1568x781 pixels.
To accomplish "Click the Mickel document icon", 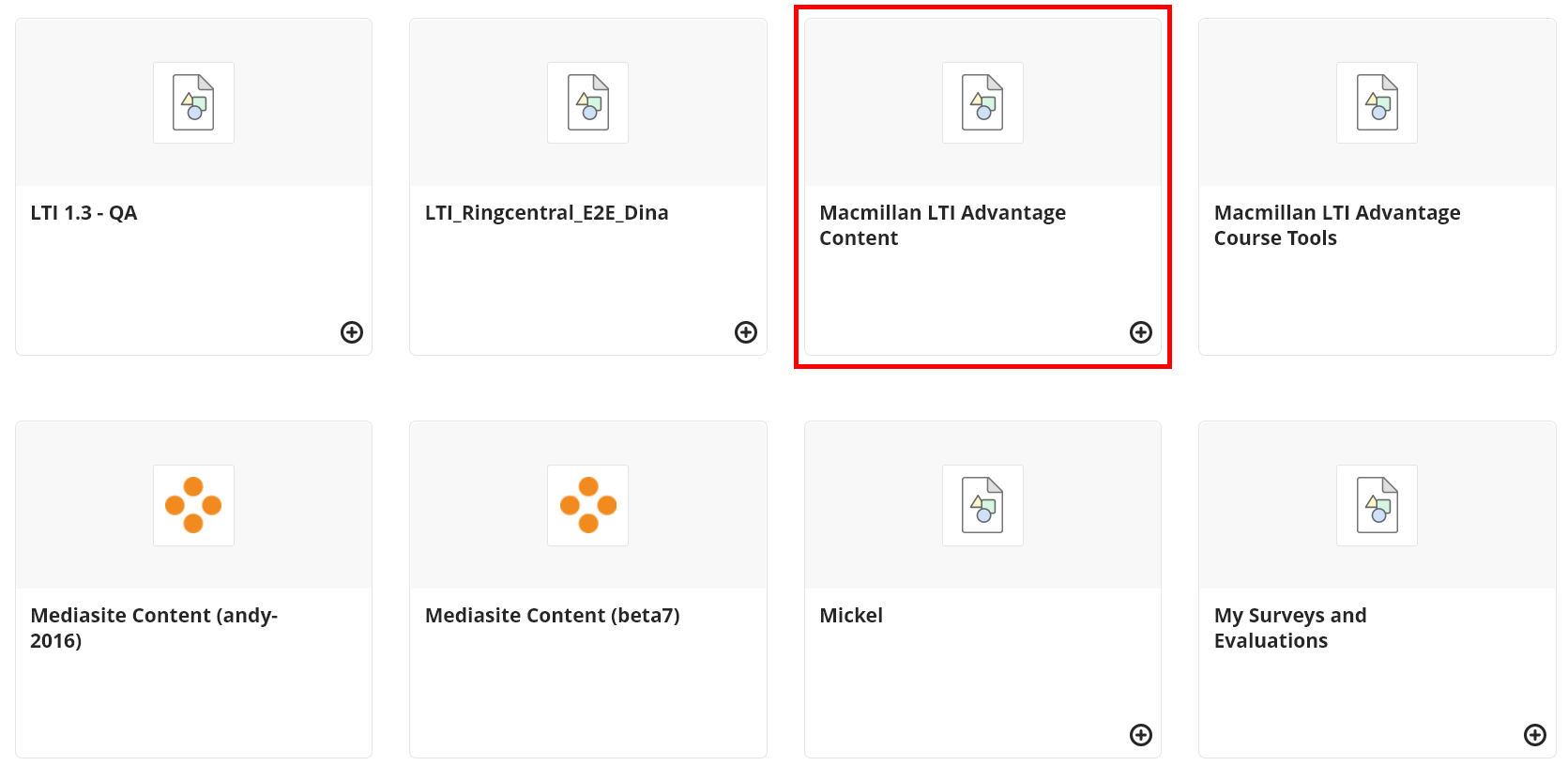I will pyautogui.click(x=982, y=505).
